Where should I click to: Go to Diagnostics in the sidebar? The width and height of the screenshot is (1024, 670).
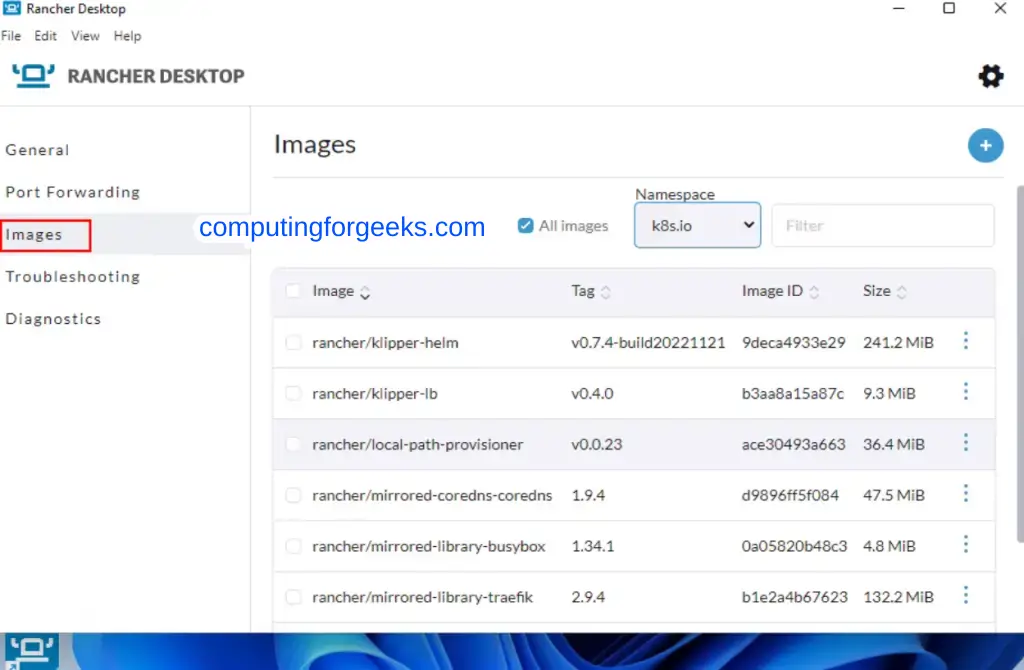[x=53, y=319]
